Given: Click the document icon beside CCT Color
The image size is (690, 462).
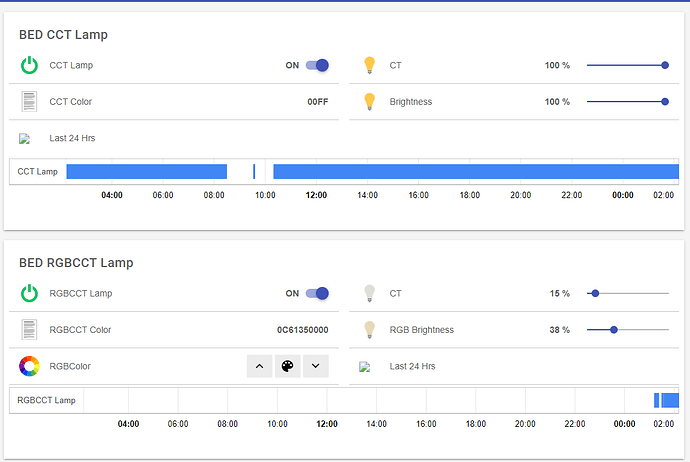Looking at the screenshot, I should (29, 102).
